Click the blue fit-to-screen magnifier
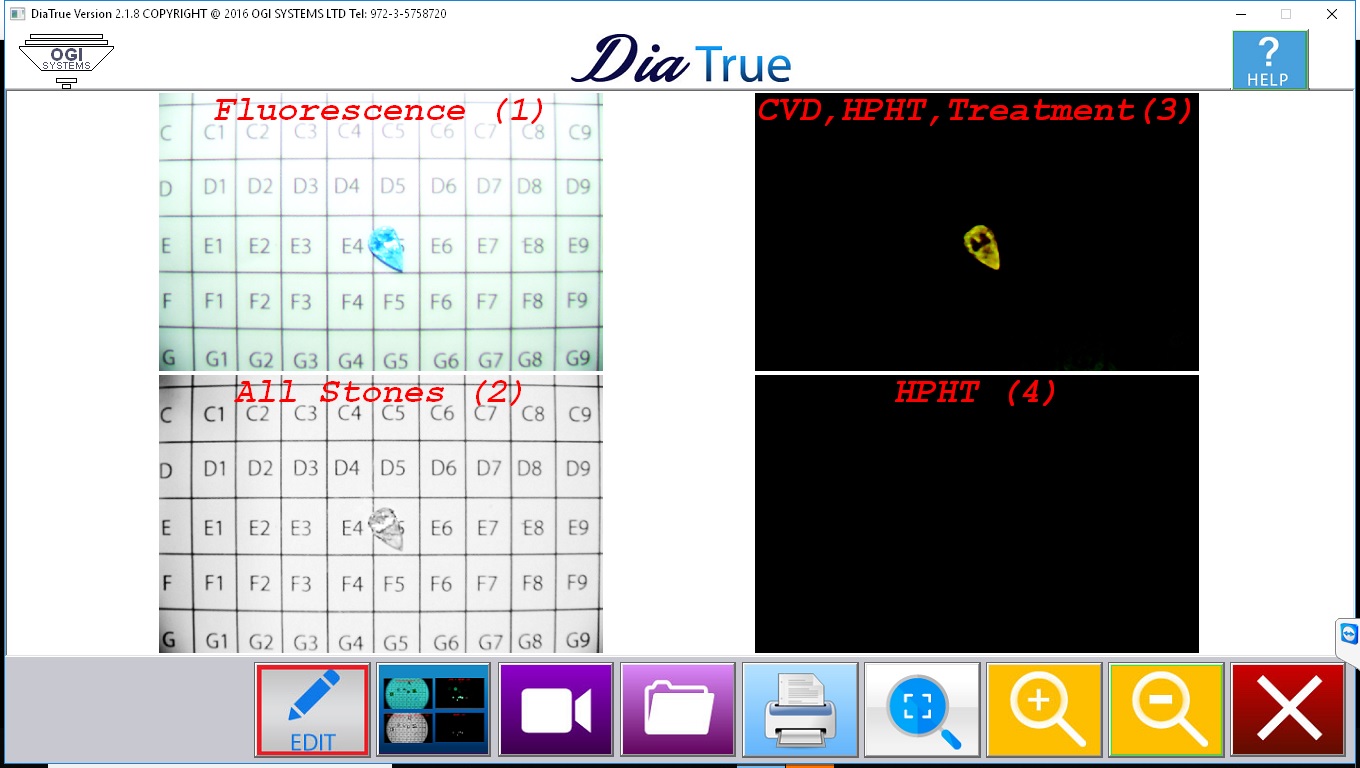Image resolution: width=1360 pixels, height=768 pixels. click(921, 709)
